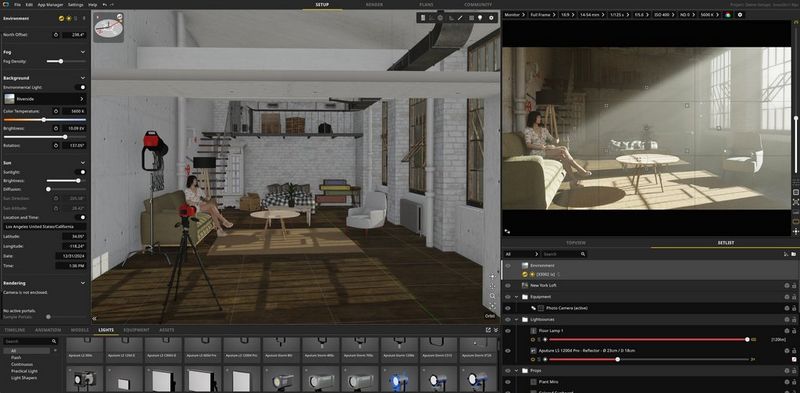The height and width of the screenshot is (393, 800).
Task: Hide the Plant Miro prop
Action: click(x=508, y=381)
